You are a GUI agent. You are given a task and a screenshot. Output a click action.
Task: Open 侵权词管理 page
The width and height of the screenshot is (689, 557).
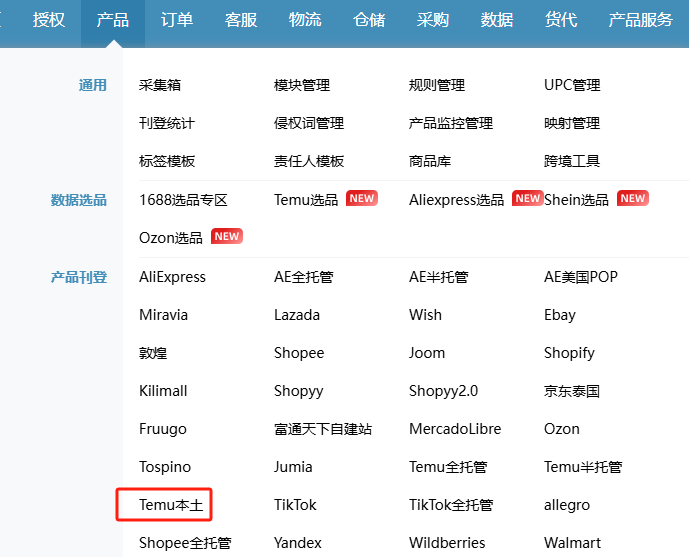coord(309,123)
